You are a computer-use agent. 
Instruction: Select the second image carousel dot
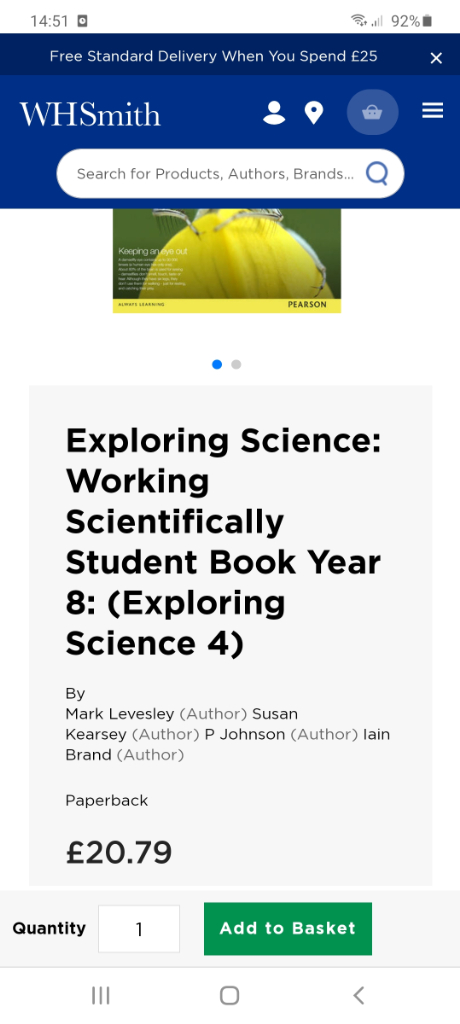pos(236,364)
